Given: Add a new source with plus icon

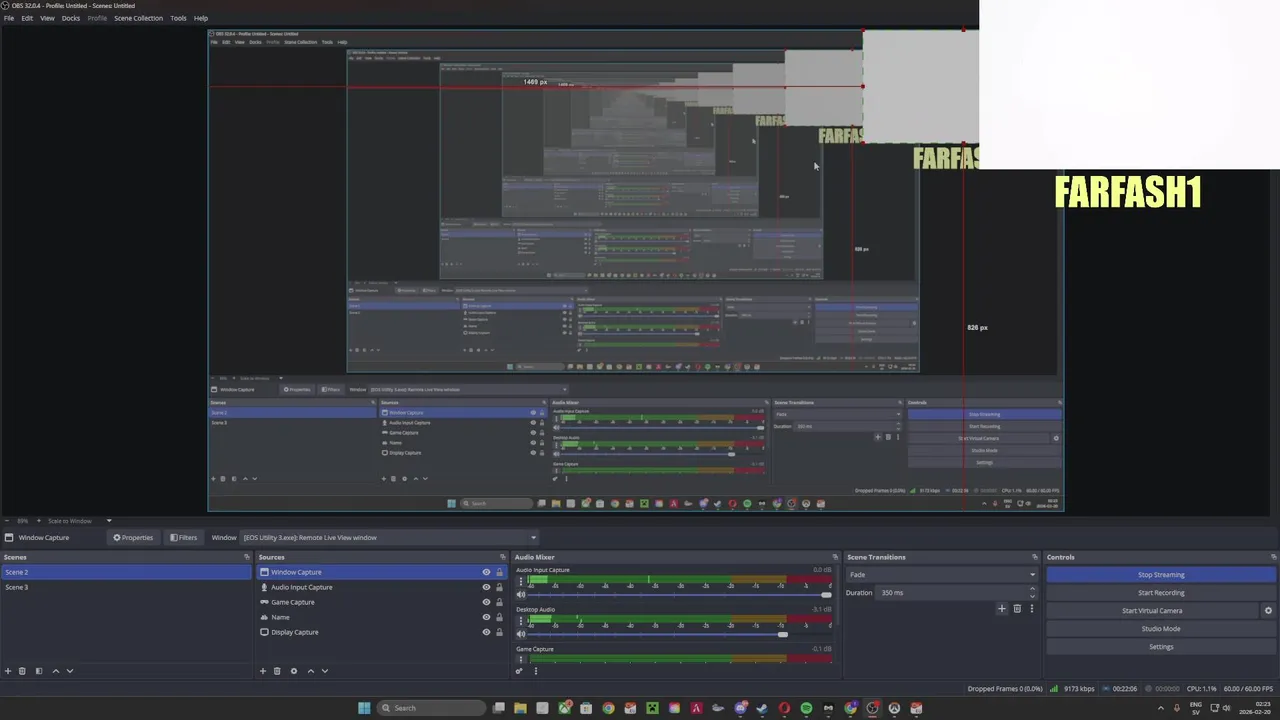Looking at the screenshot, I should click(263, 671).
